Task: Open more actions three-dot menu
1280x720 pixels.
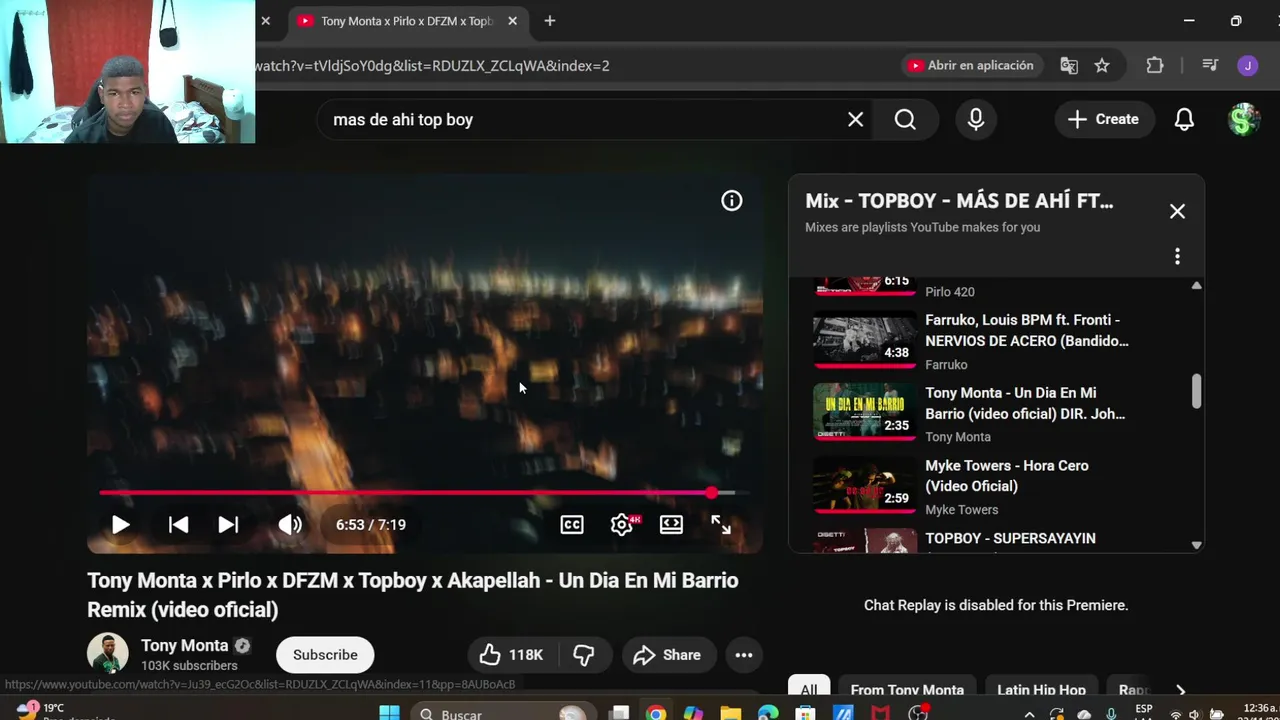Action: [x=744, y=655]
